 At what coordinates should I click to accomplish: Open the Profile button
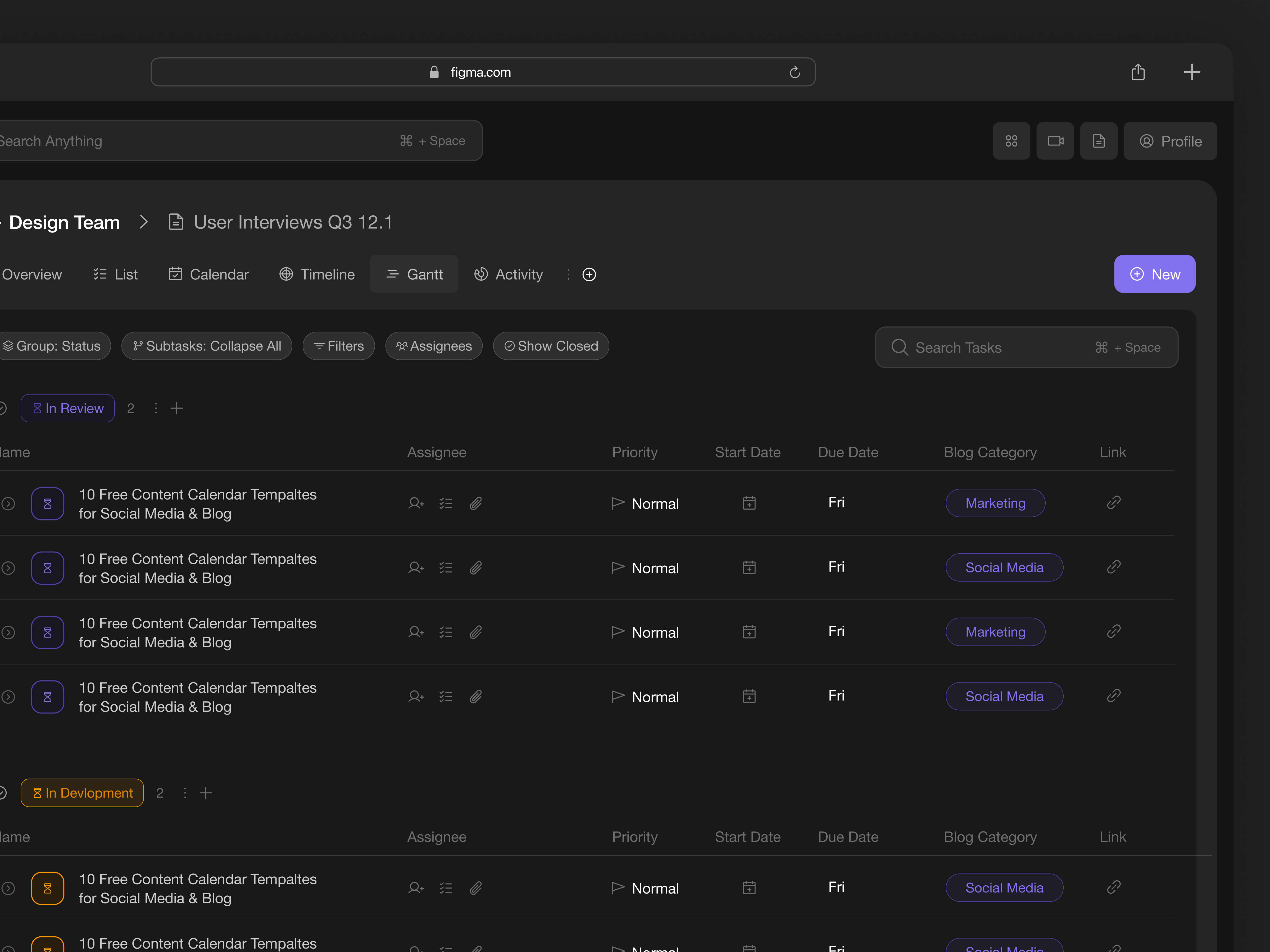coord(1169,141)
